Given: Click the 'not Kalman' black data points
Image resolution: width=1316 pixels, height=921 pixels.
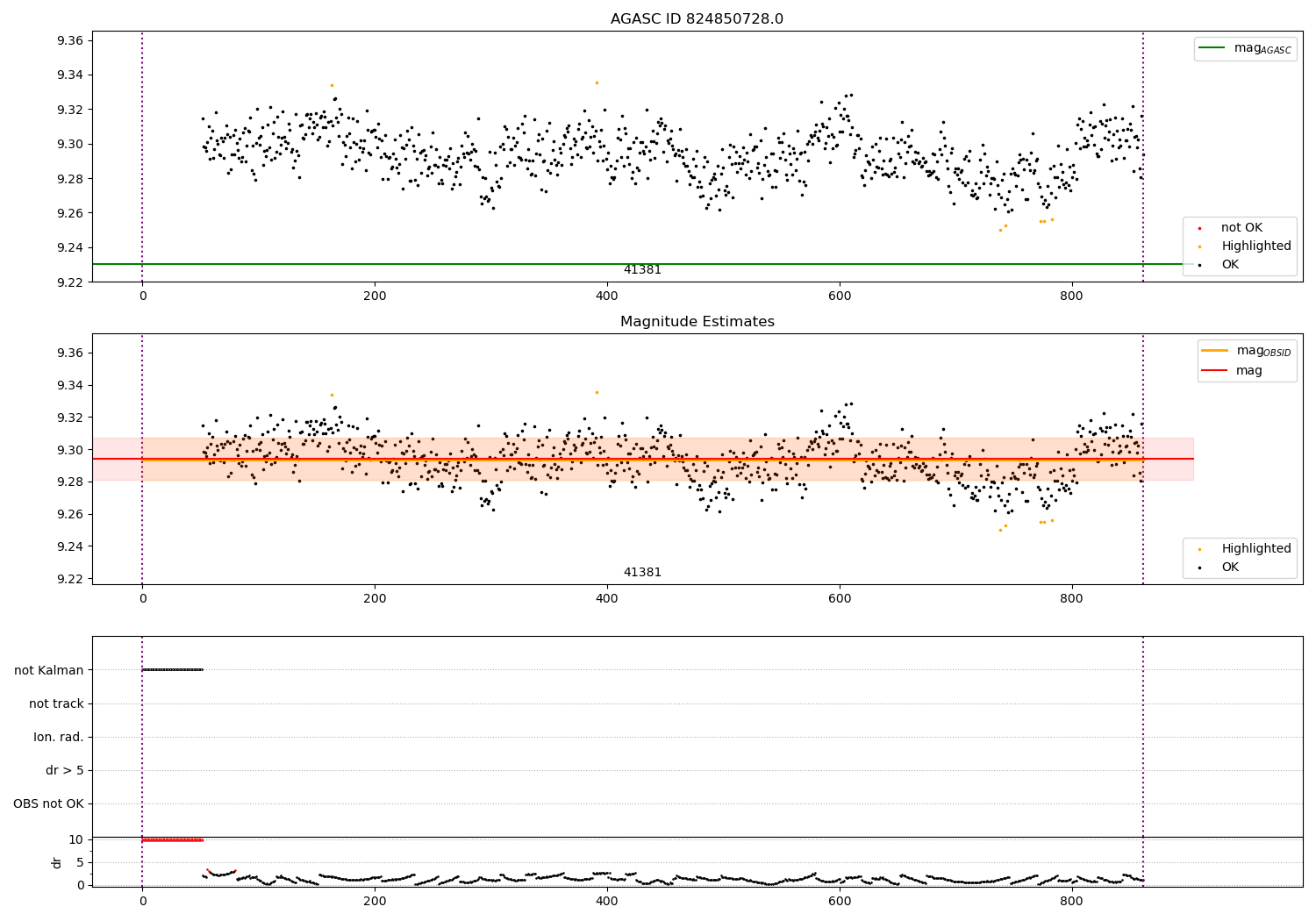Looking at the screenshot, I should (173, 669).
